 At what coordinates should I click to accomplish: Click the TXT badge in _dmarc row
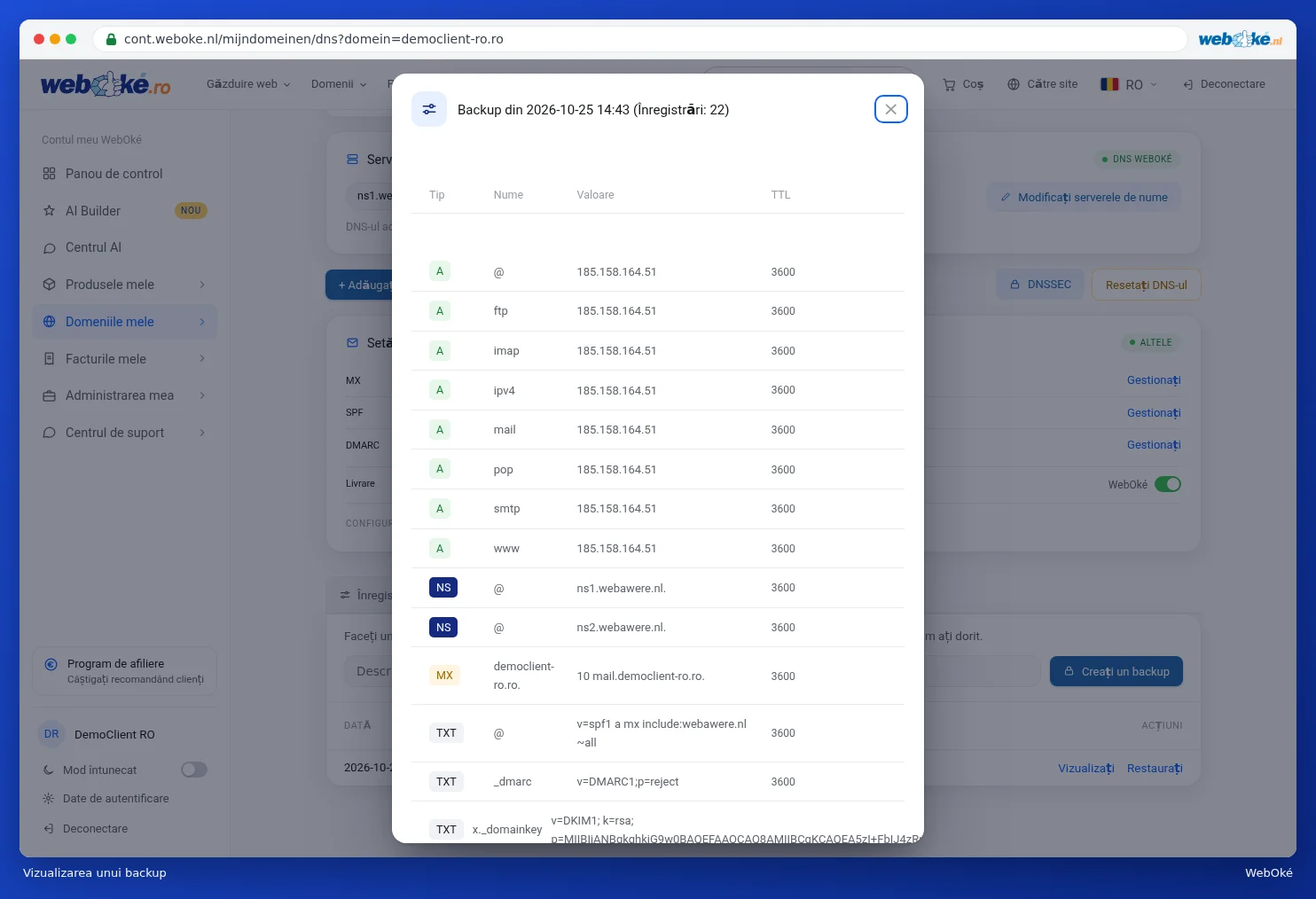click(x=446, y=782)
